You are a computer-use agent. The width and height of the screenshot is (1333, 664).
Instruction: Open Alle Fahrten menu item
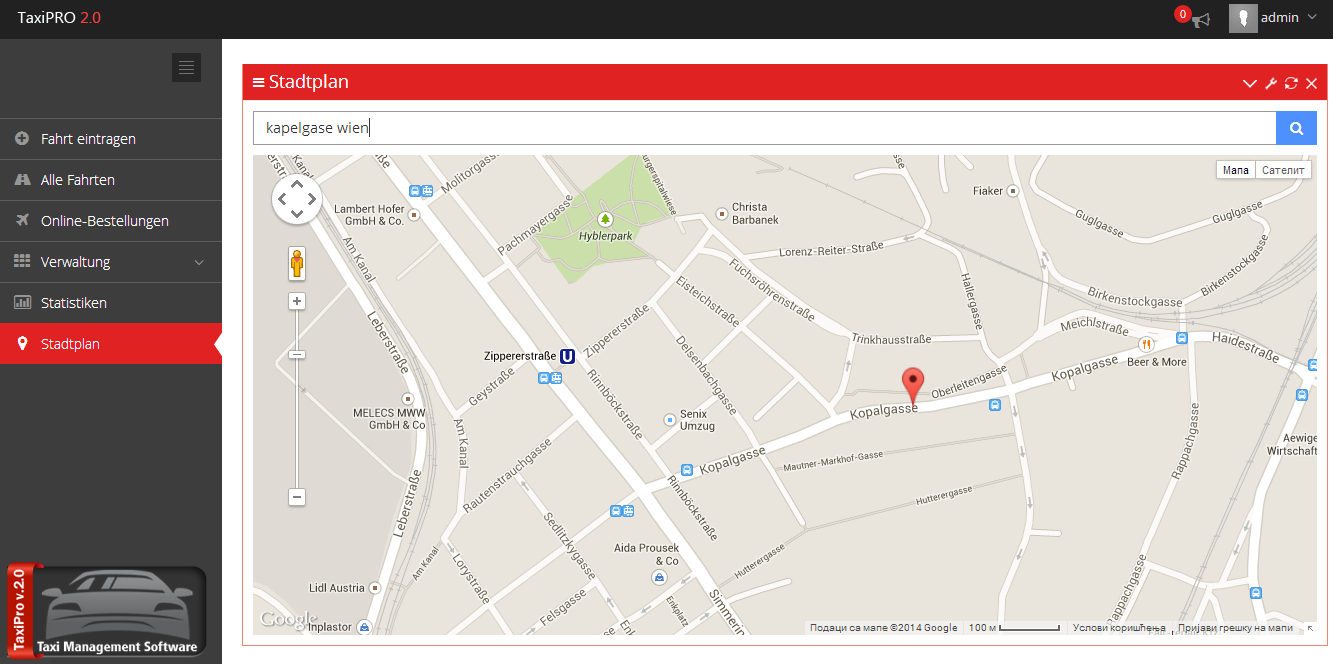[x=111, y=180]
